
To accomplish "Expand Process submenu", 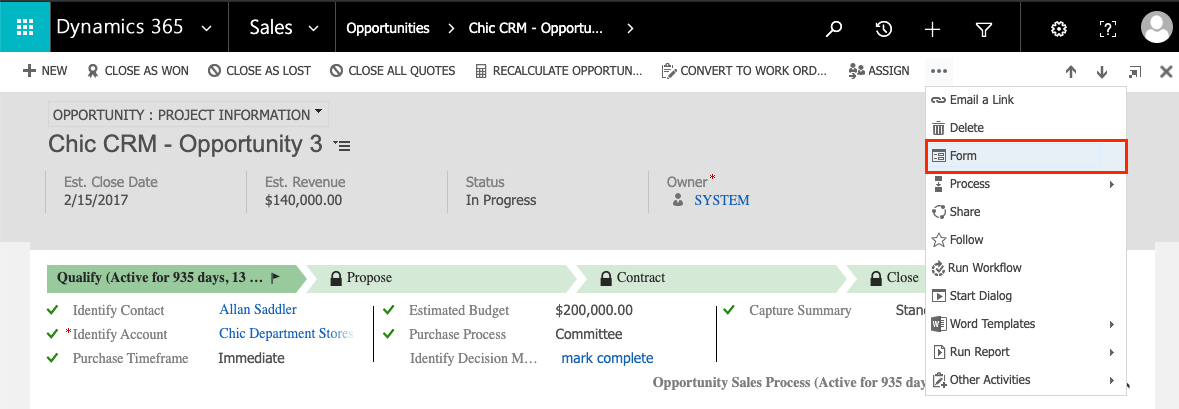I will click(1026, 184).
